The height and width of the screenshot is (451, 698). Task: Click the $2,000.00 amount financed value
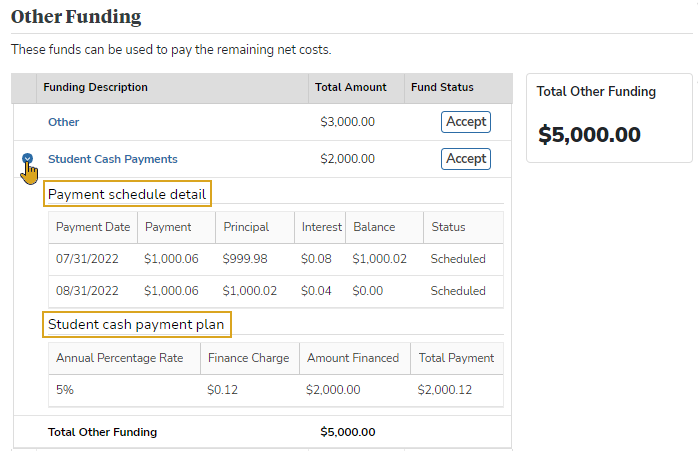333,390
